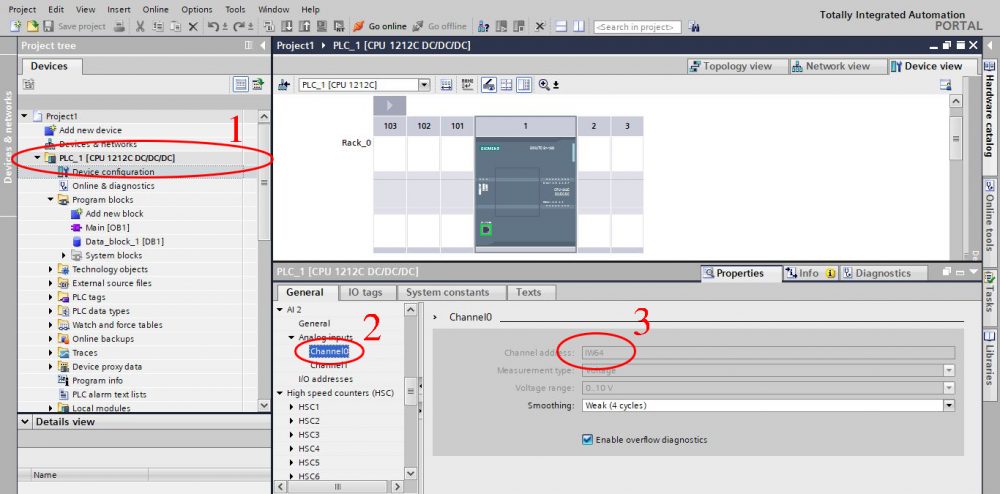Click the Redo arrow icon
Viewport: 1000px width, 494px height.
point(240,26)
